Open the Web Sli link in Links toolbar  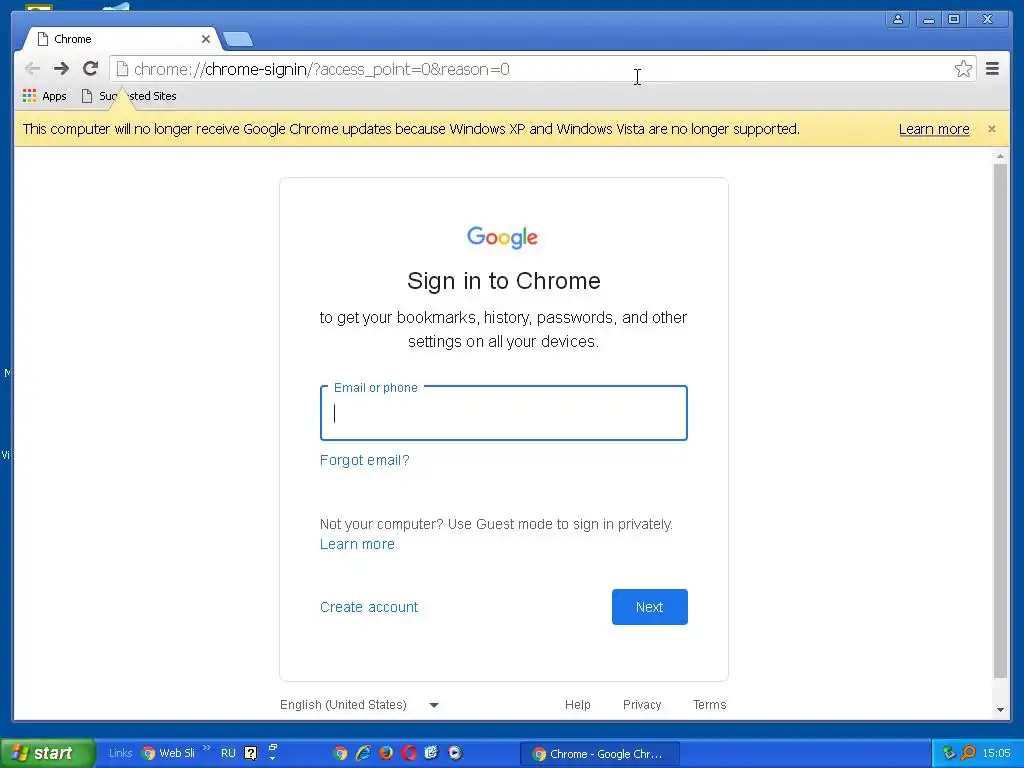click(168, 754)
